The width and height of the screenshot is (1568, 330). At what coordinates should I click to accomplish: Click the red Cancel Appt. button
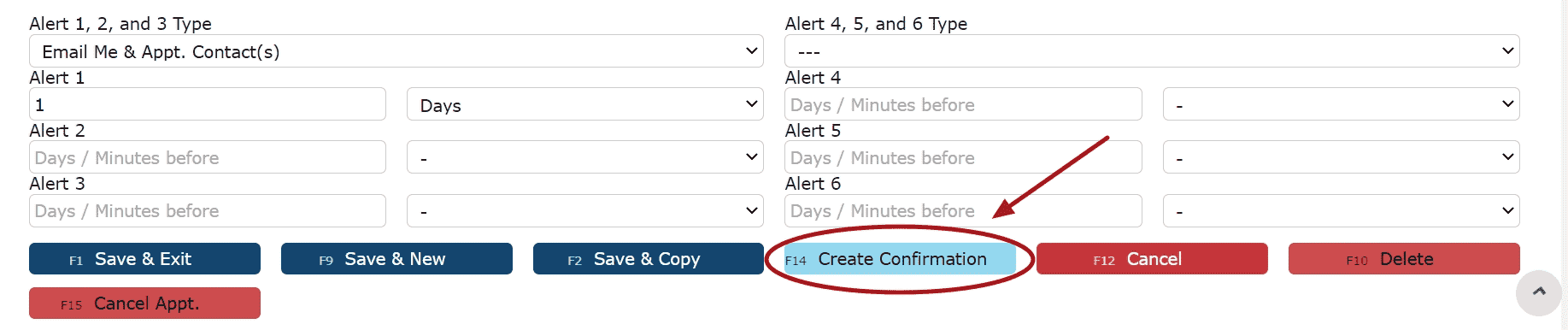tap(144, 303)
